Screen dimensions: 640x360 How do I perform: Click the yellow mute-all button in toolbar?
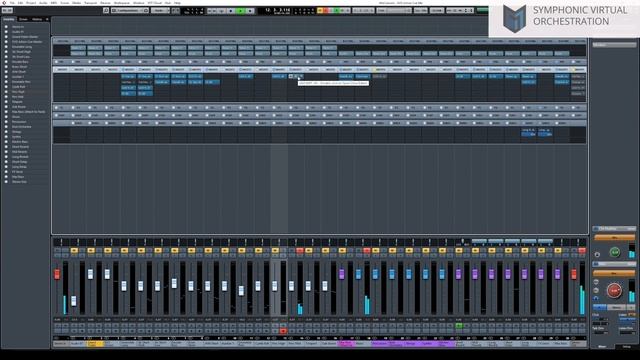coord(320,11)
